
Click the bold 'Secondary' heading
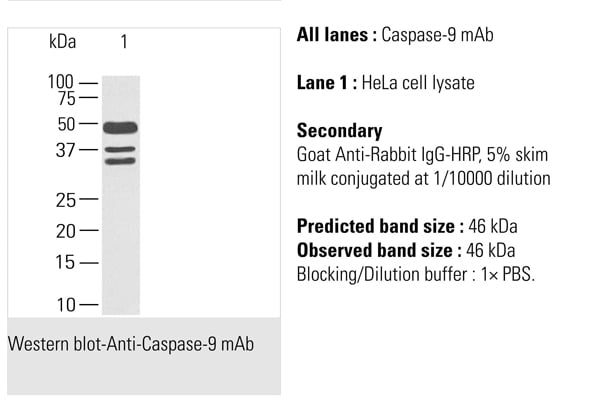tap(340, 131)
